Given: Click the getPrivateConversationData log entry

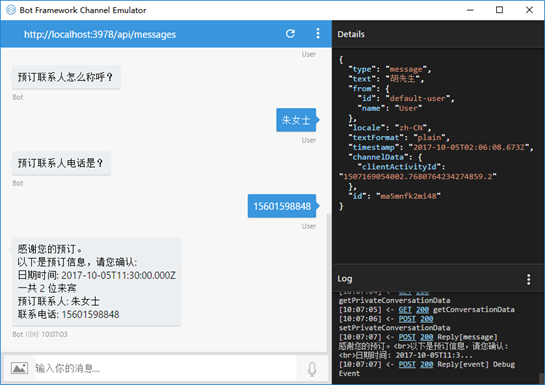Looking at the screenshot, I should click(394, 301).
